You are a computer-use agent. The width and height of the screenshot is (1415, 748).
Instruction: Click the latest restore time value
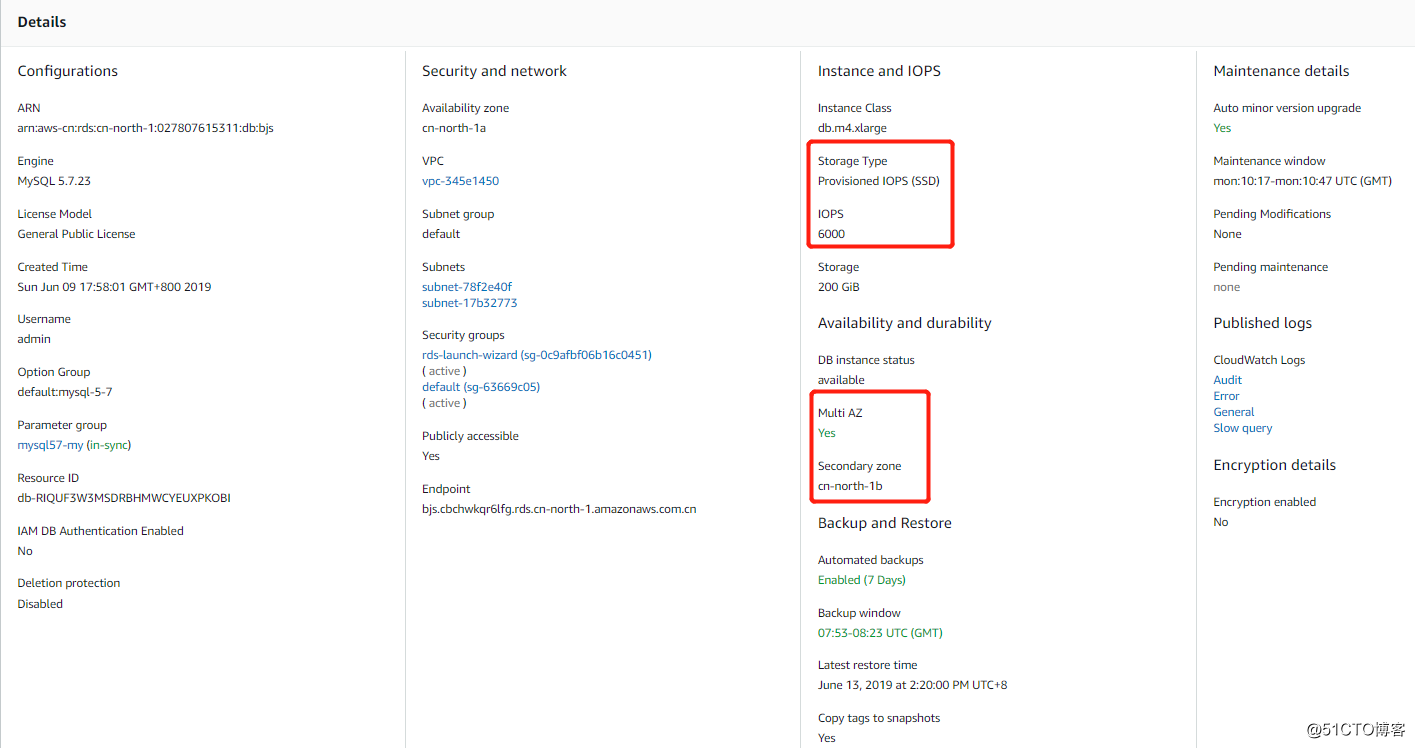(x=913, y=685)
